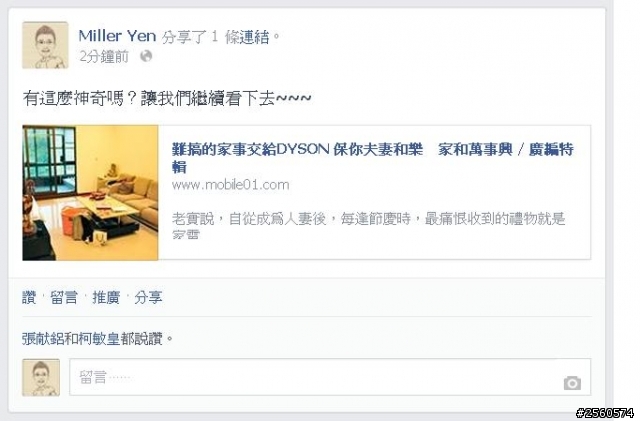Open the living room link thumbnail

point(90,193)
